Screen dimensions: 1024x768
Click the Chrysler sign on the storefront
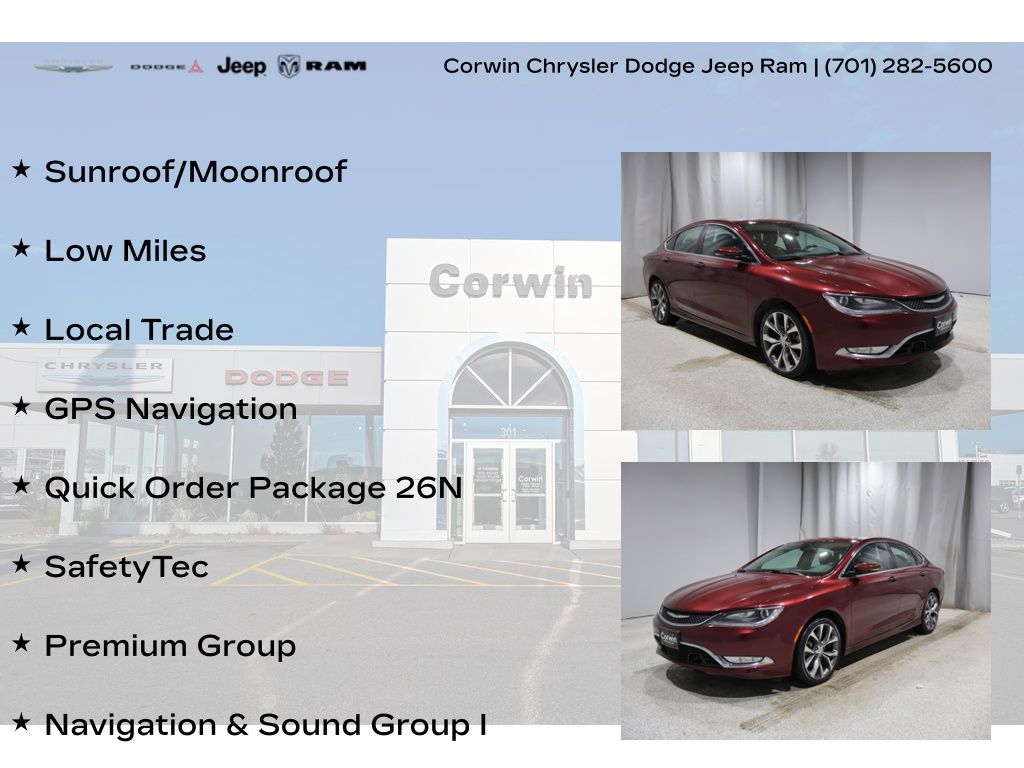104,374
